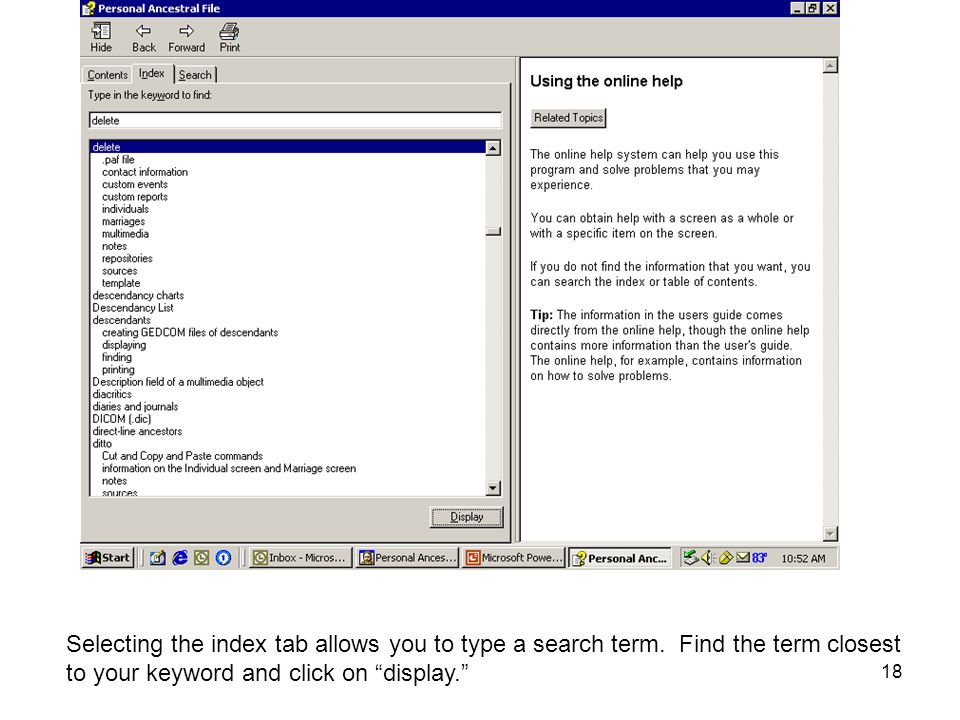Viewport: 960px width, 720px height.
Task: Click the first quick launch desktop icon
Action: click(x=158, y=558)
